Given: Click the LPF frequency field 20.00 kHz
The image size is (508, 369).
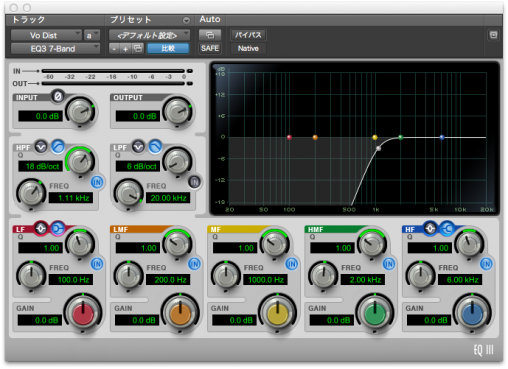Looking at the screenshot, I should point(168,198).
